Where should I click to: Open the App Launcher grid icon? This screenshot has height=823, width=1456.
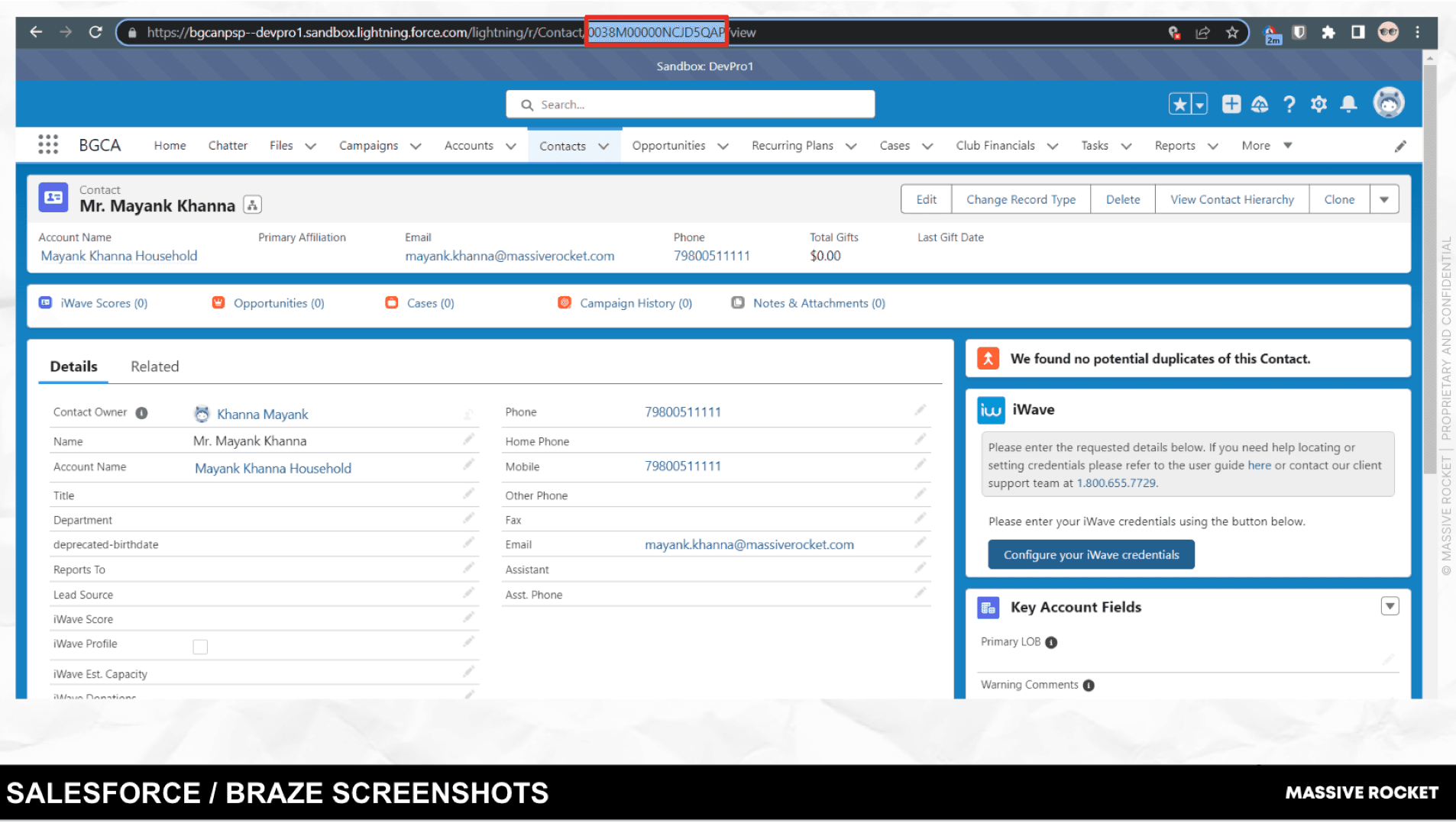48,144
